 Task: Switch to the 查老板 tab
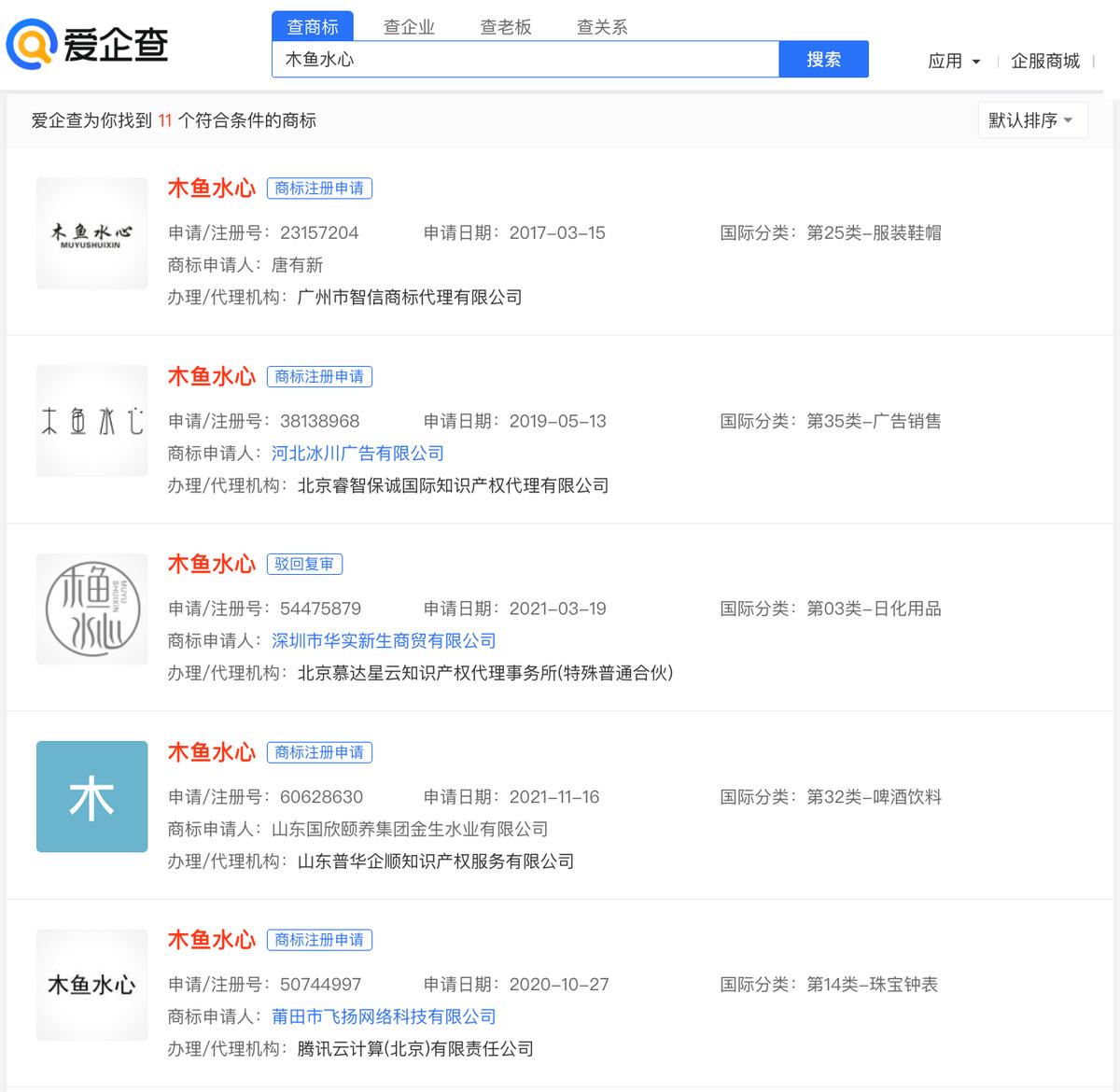tap(505, 26)
